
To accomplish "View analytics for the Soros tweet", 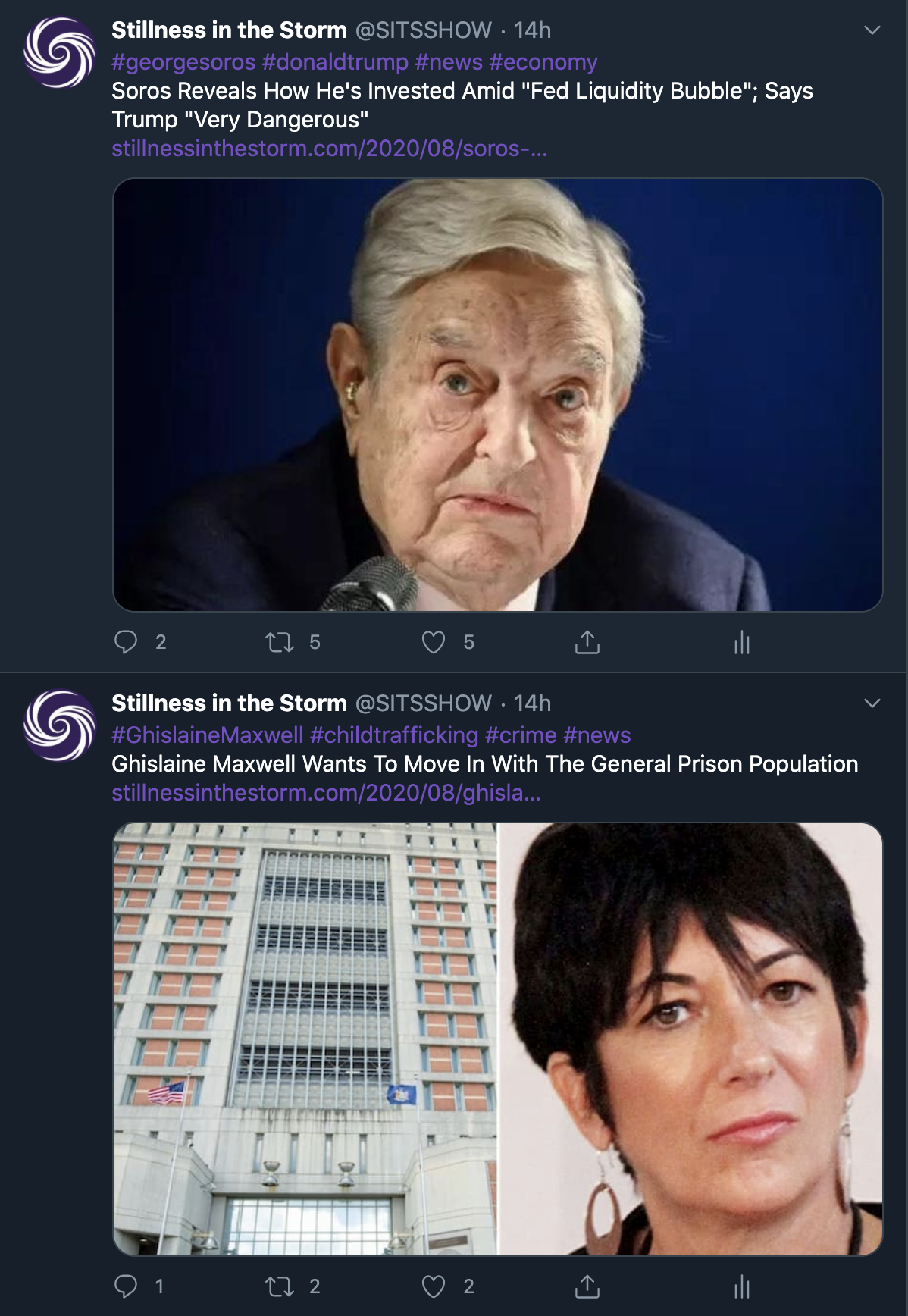I will 742,642.
